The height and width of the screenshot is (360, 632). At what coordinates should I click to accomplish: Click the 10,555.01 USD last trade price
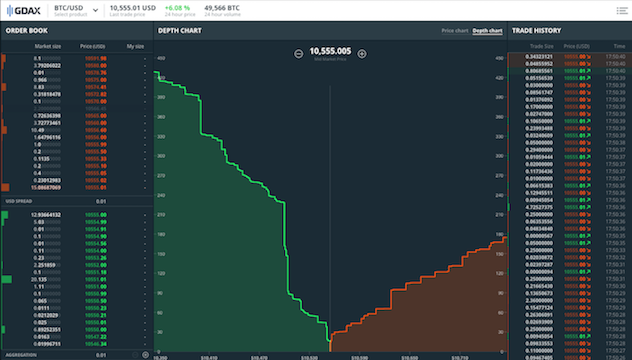[x=133, y=8]
